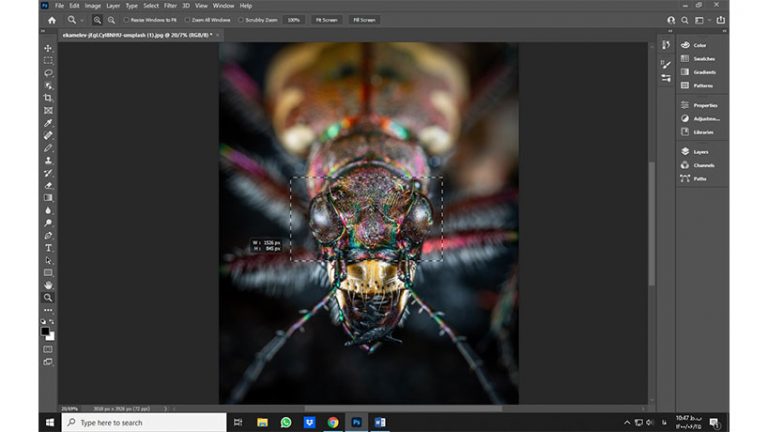This screenshot has height=432, width=768.
Task: Choose Zoom In mode in options bar
Action: pyautogui.click(x=97, y=20)
